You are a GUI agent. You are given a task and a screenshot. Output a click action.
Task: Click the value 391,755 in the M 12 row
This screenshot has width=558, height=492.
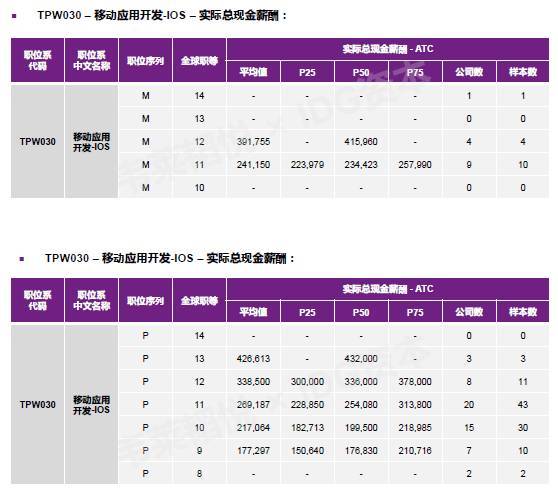(x=253, y=142)
